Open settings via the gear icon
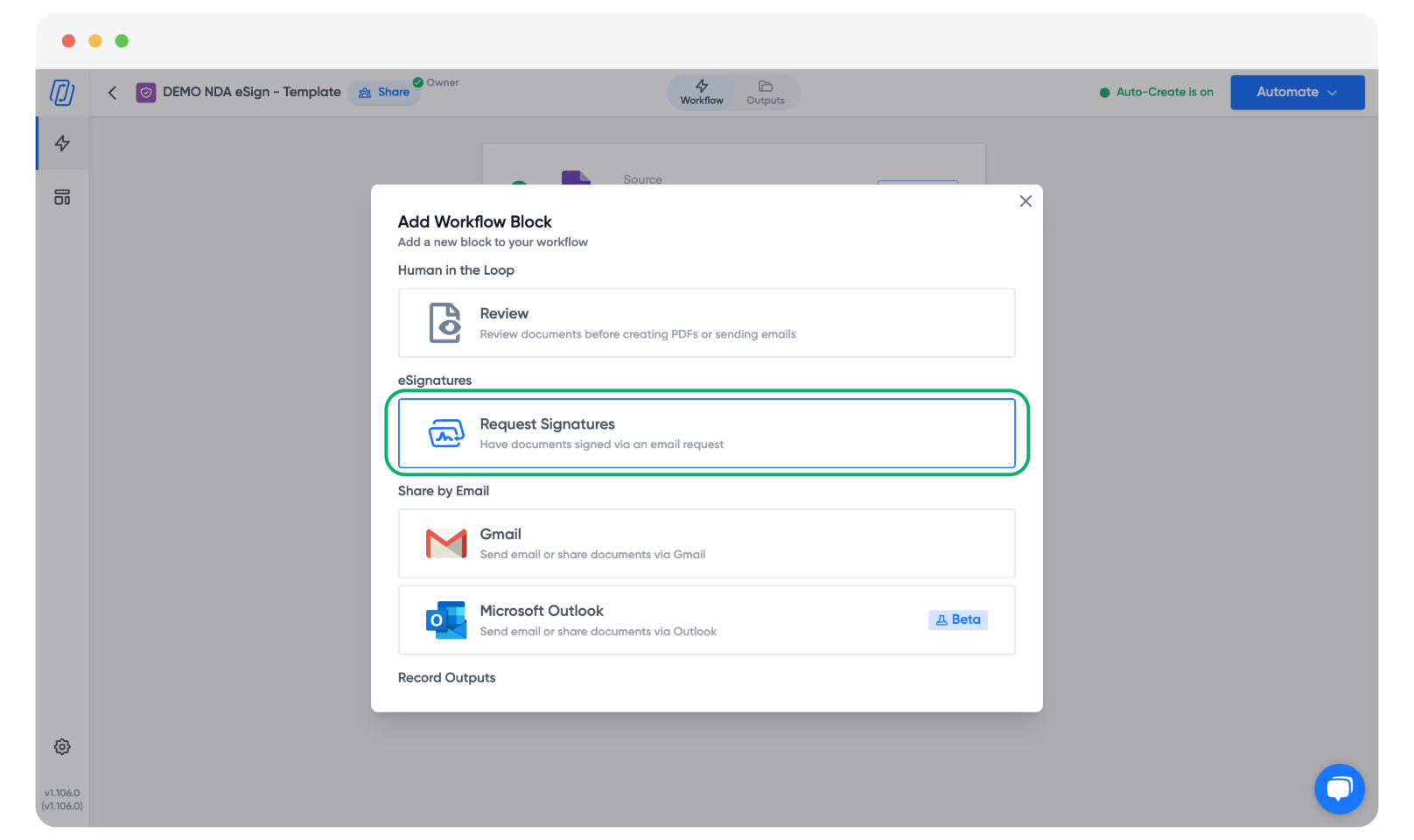This screenshot has width=1414, height=840. click(62, 746)
